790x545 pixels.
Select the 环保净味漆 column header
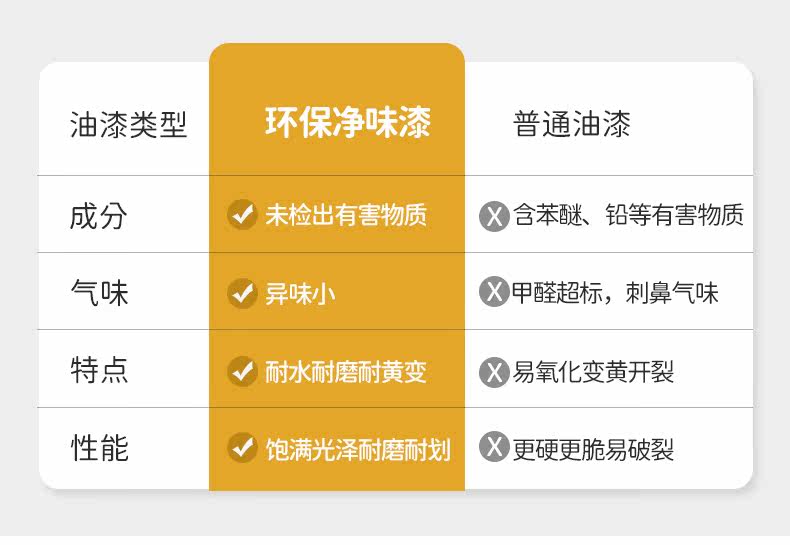click(347, 123)
